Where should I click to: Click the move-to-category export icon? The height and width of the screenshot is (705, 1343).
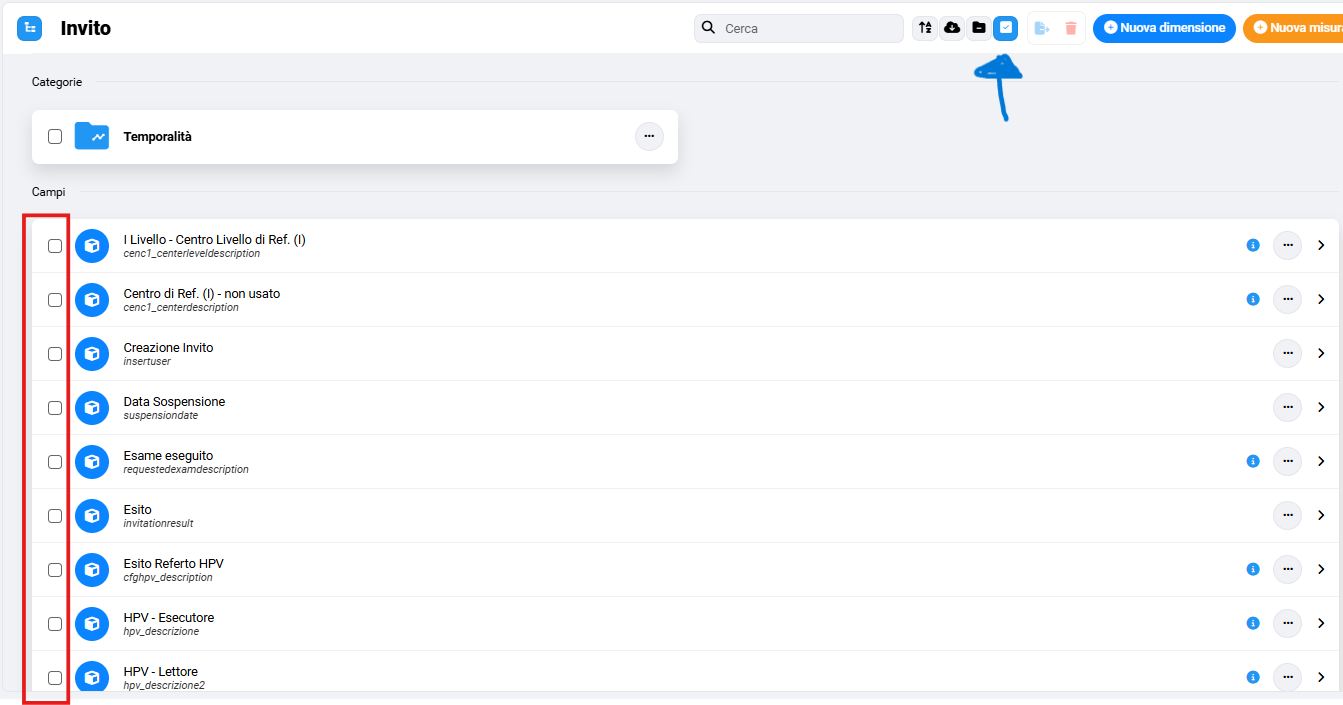1042,28
